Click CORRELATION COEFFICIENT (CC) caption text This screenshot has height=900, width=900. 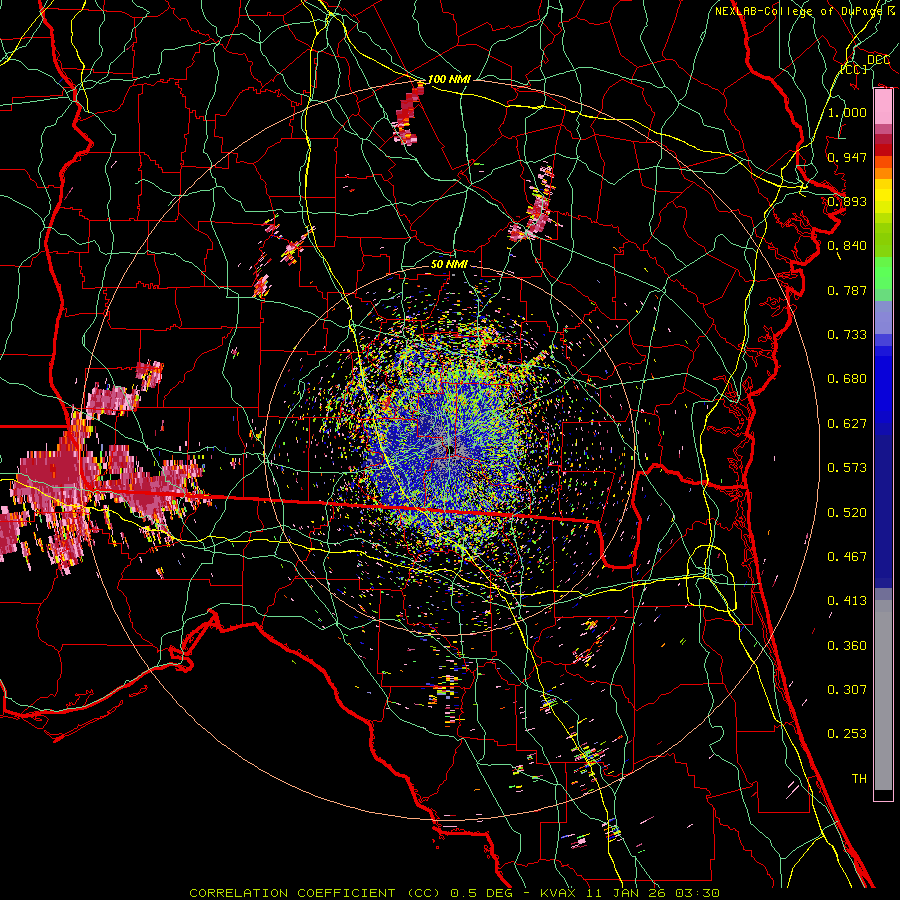click(315, 893)
